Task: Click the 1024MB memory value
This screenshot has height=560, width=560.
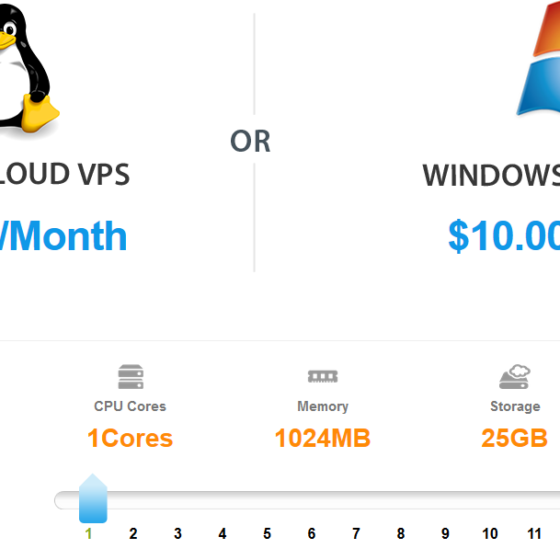Action: 322,438
